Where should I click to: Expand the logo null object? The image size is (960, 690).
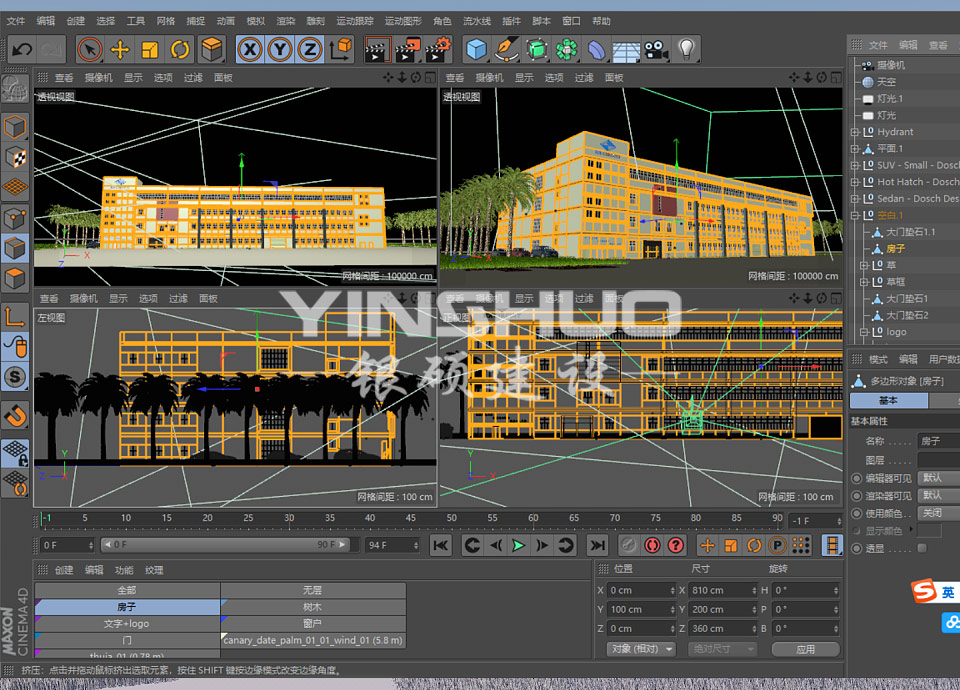pyautogui.click(x=864, y=332)
